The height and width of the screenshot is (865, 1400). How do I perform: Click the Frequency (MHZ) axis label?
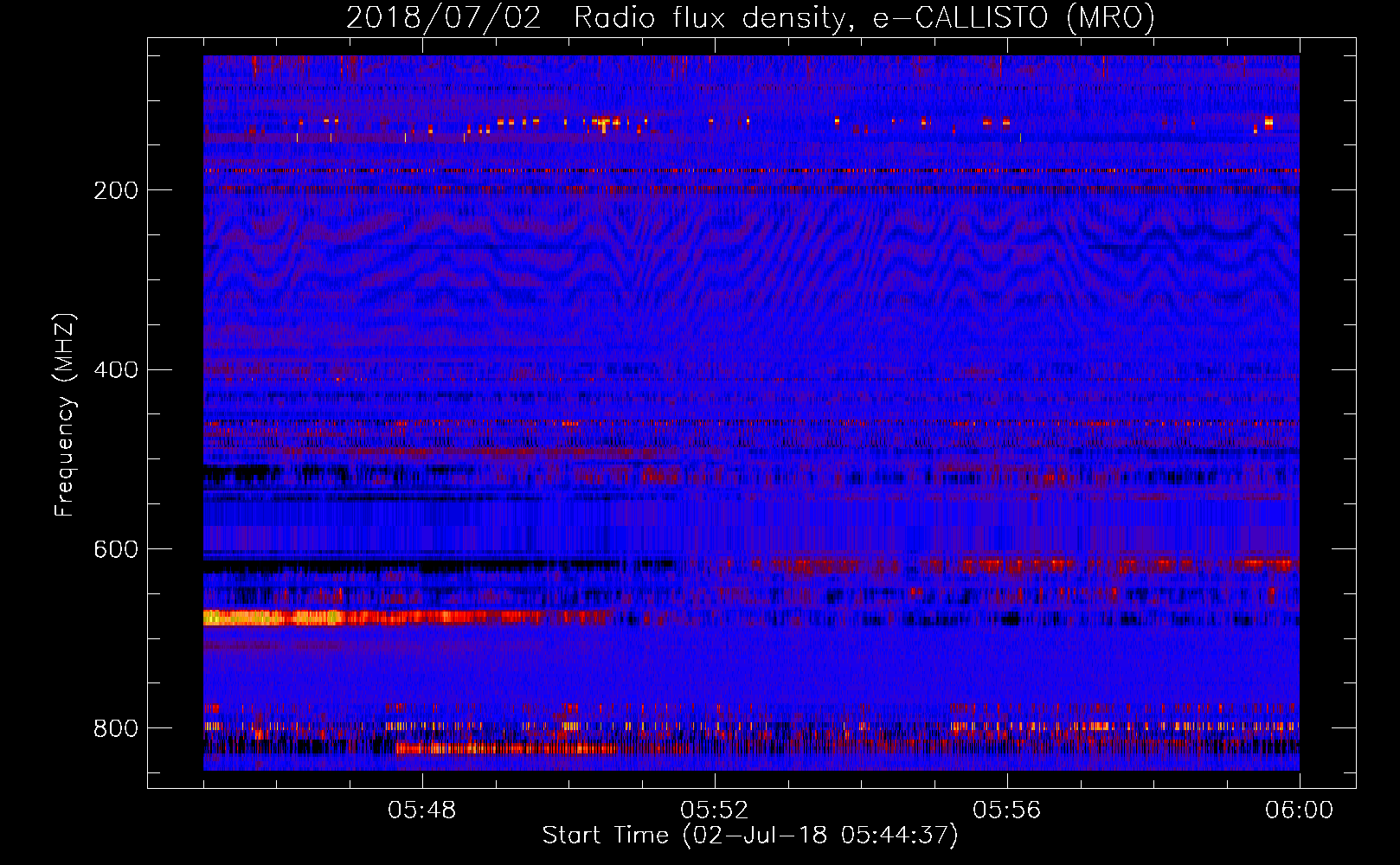64,414
